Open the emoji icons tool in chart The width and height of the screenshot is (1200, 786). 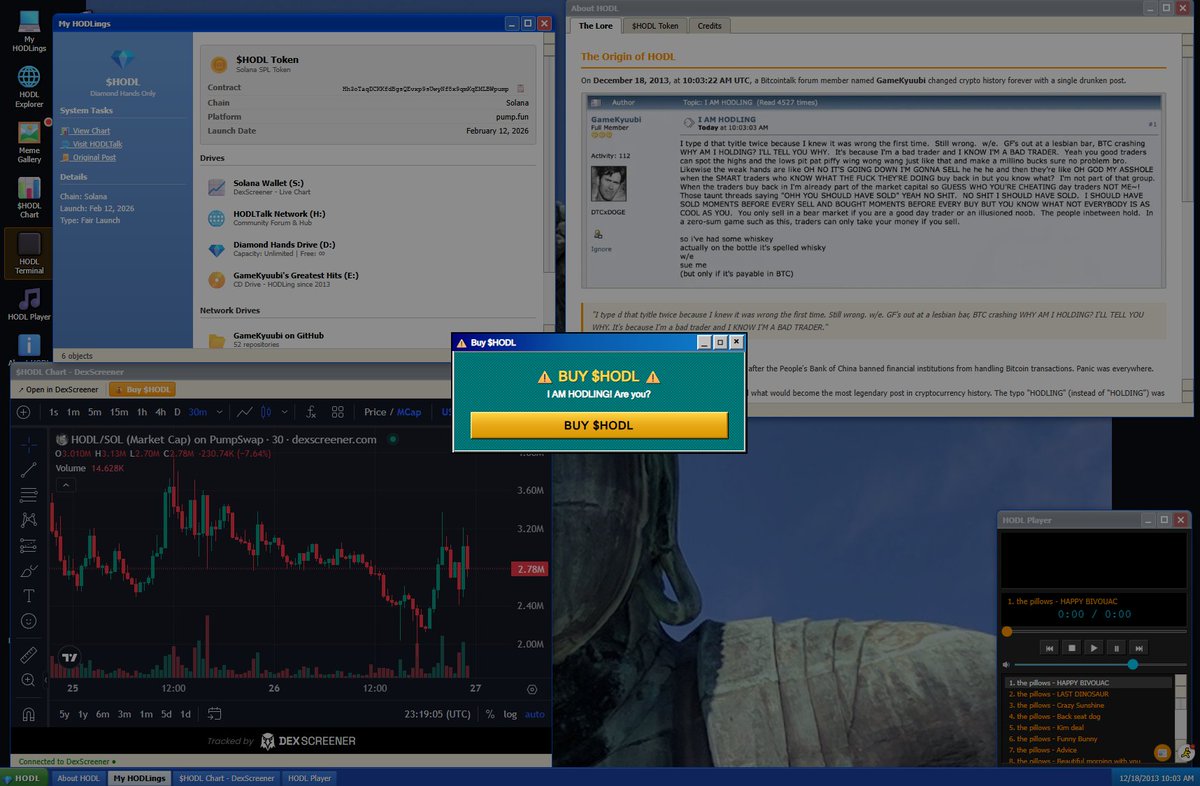pos(28,621)
